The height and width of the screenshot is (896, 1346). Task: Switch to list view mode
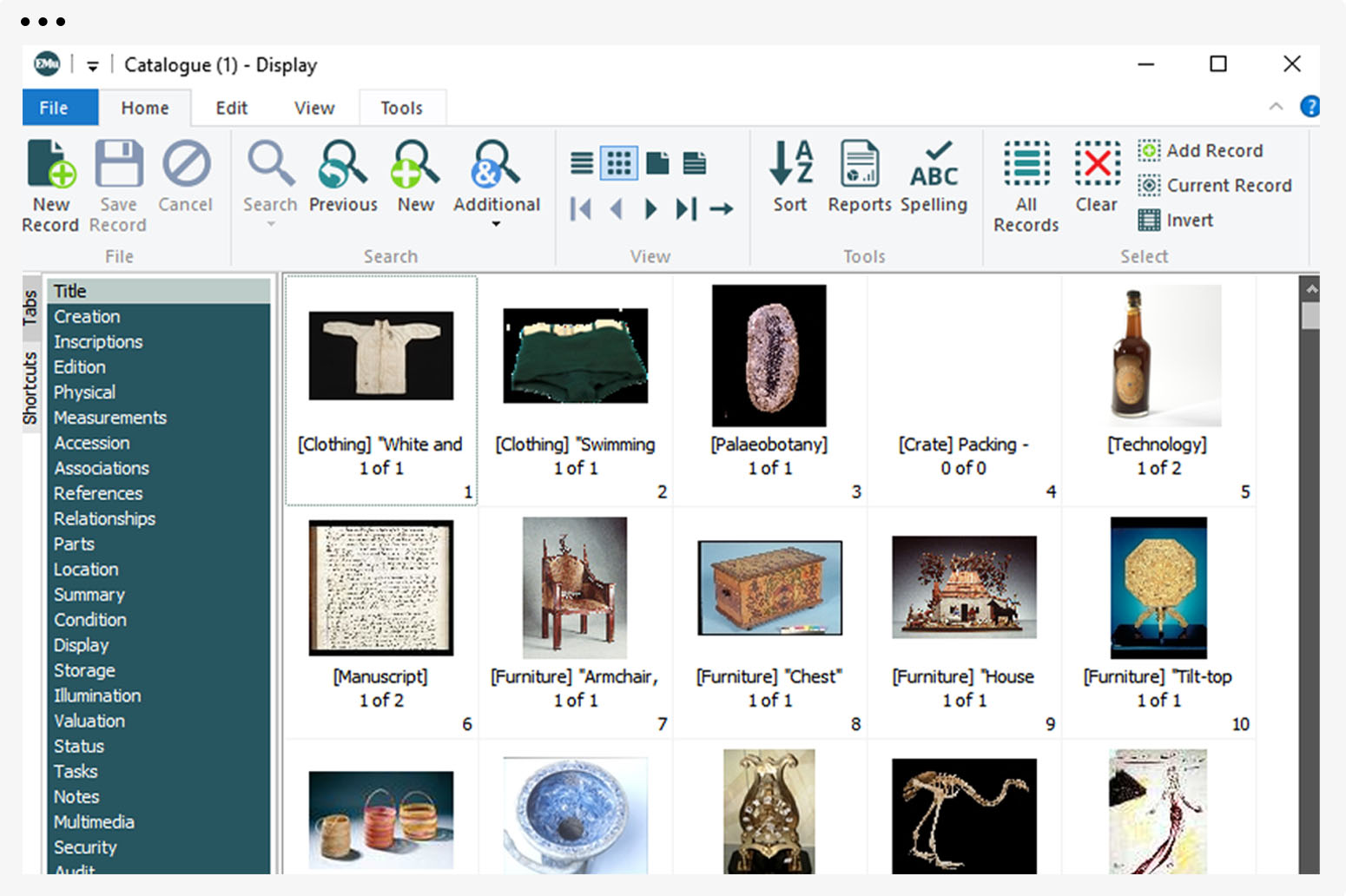coord(582,162)
